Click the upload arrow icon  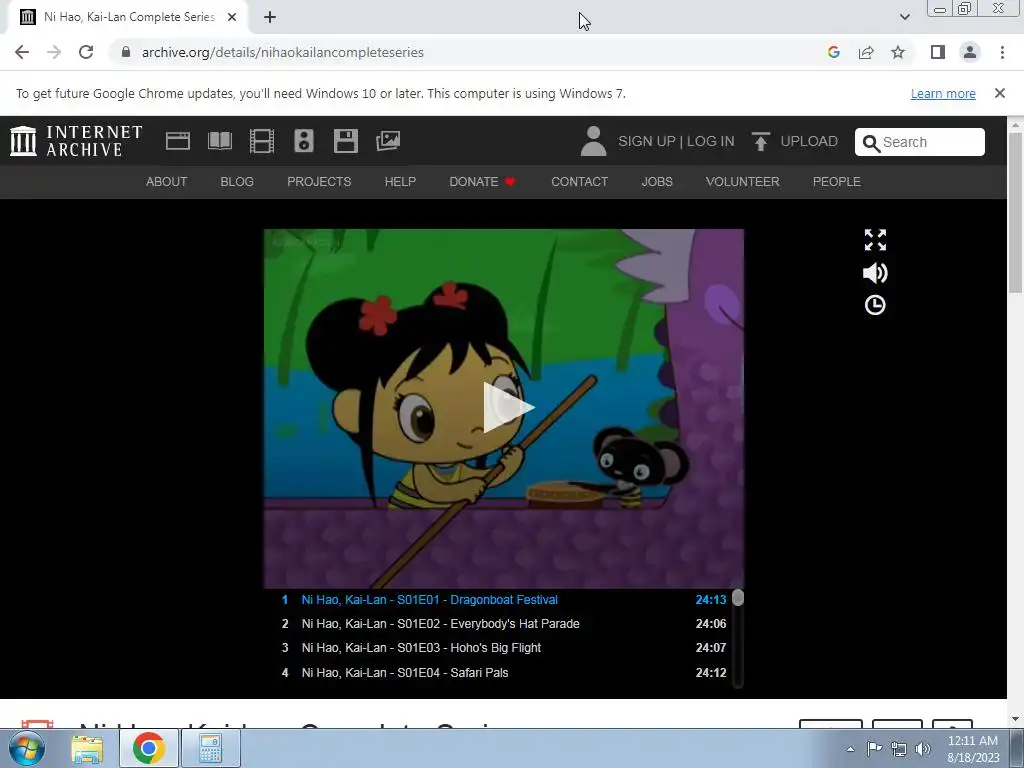click(x=760, y=141)
